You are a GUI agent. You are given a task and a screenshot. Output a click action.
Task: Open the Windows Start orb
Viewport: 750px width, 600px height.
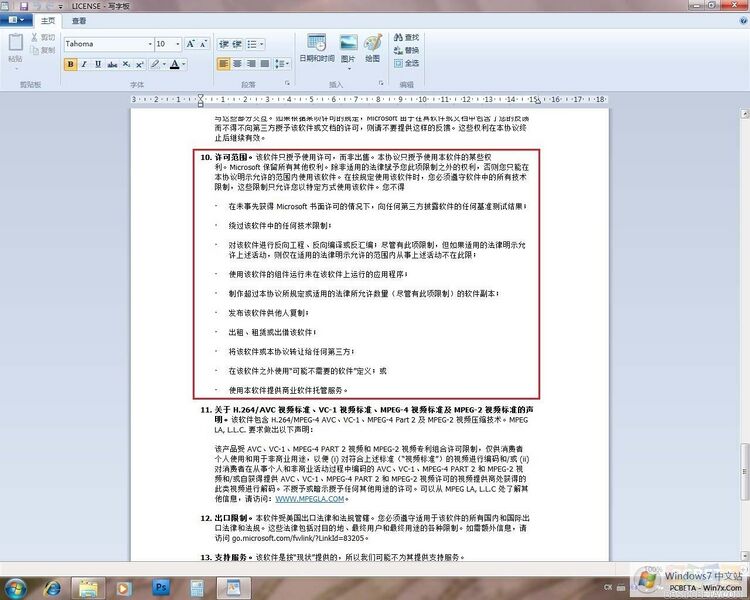[x=15, y=588]
